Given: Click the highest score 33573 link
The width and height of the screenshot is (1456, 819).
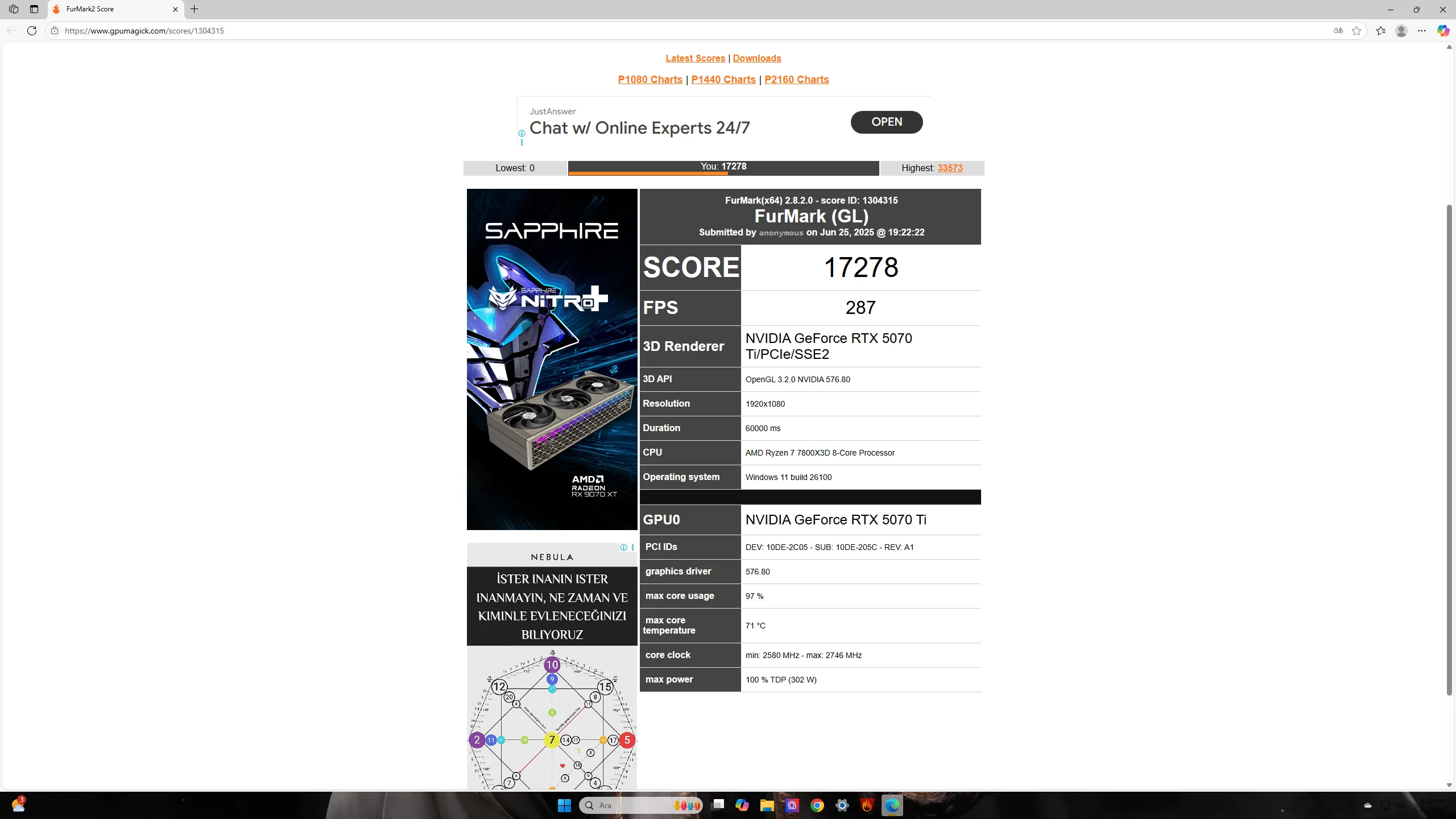Looking at the screenshot, I should pyautogui.click(x=950, y=168).
